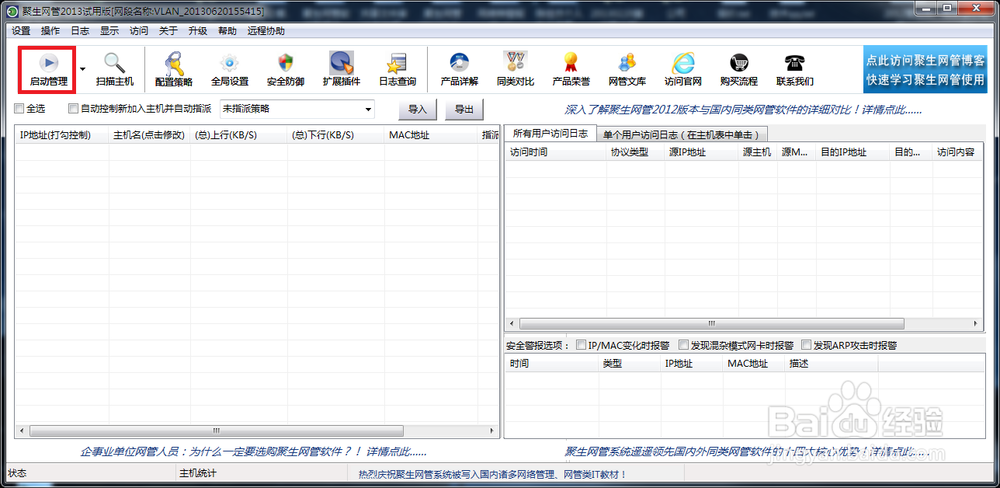Screen dimensions: 1000x488
Task: Sort by IP地址(打勾控制) column header
Action: click(62, 135)
